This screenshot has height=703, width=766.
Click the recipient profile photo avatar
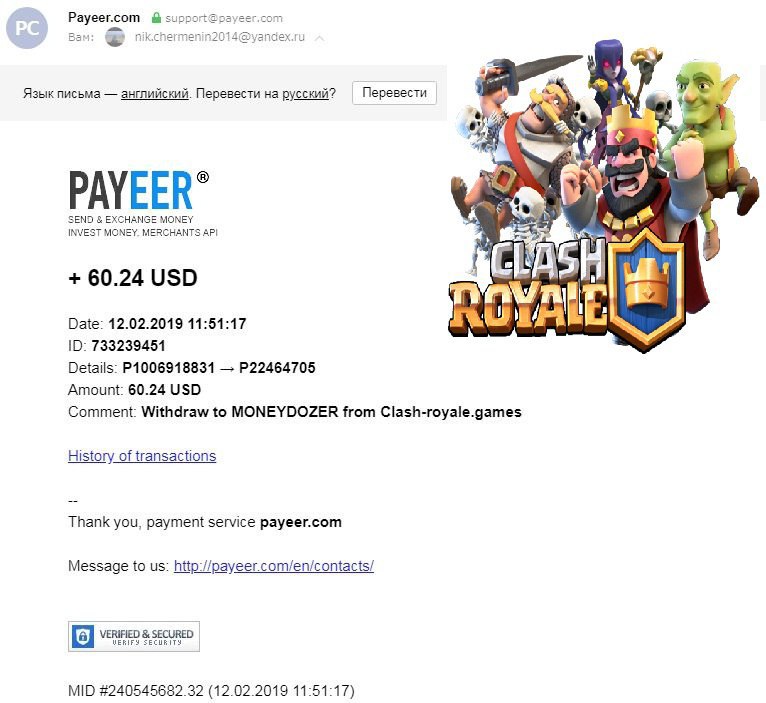(x=115, y=37)
